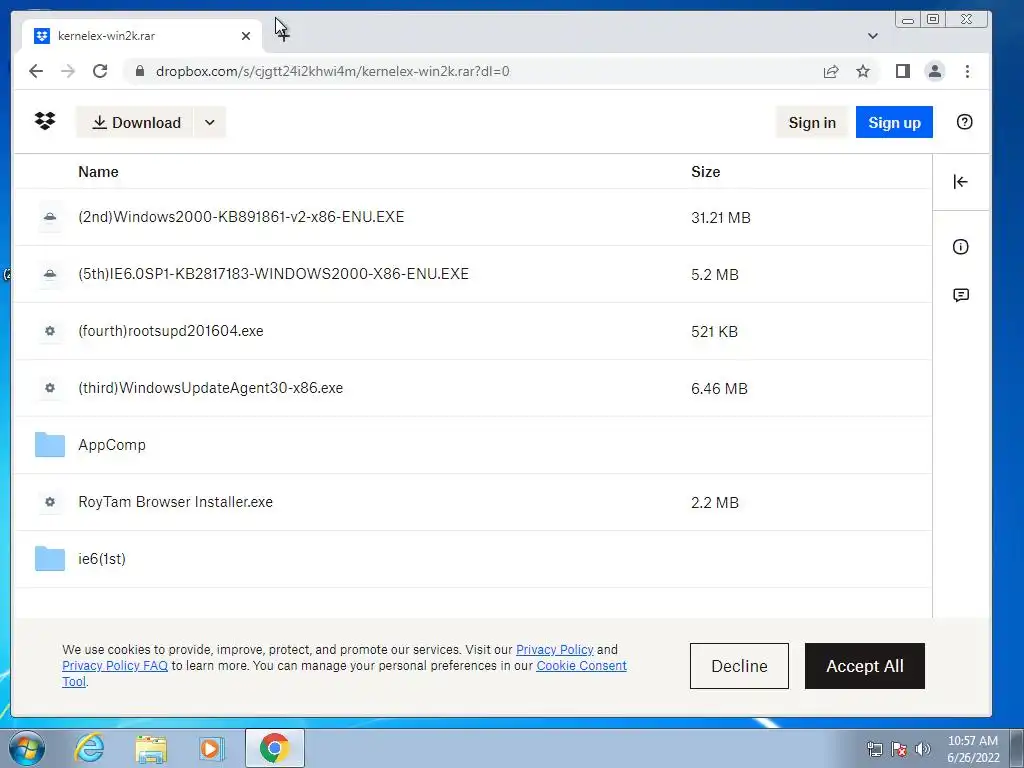The width and height of the screenshot is (1024, 768).
Task: Click the 6.46 MB size value
Action: coord(719,389)
